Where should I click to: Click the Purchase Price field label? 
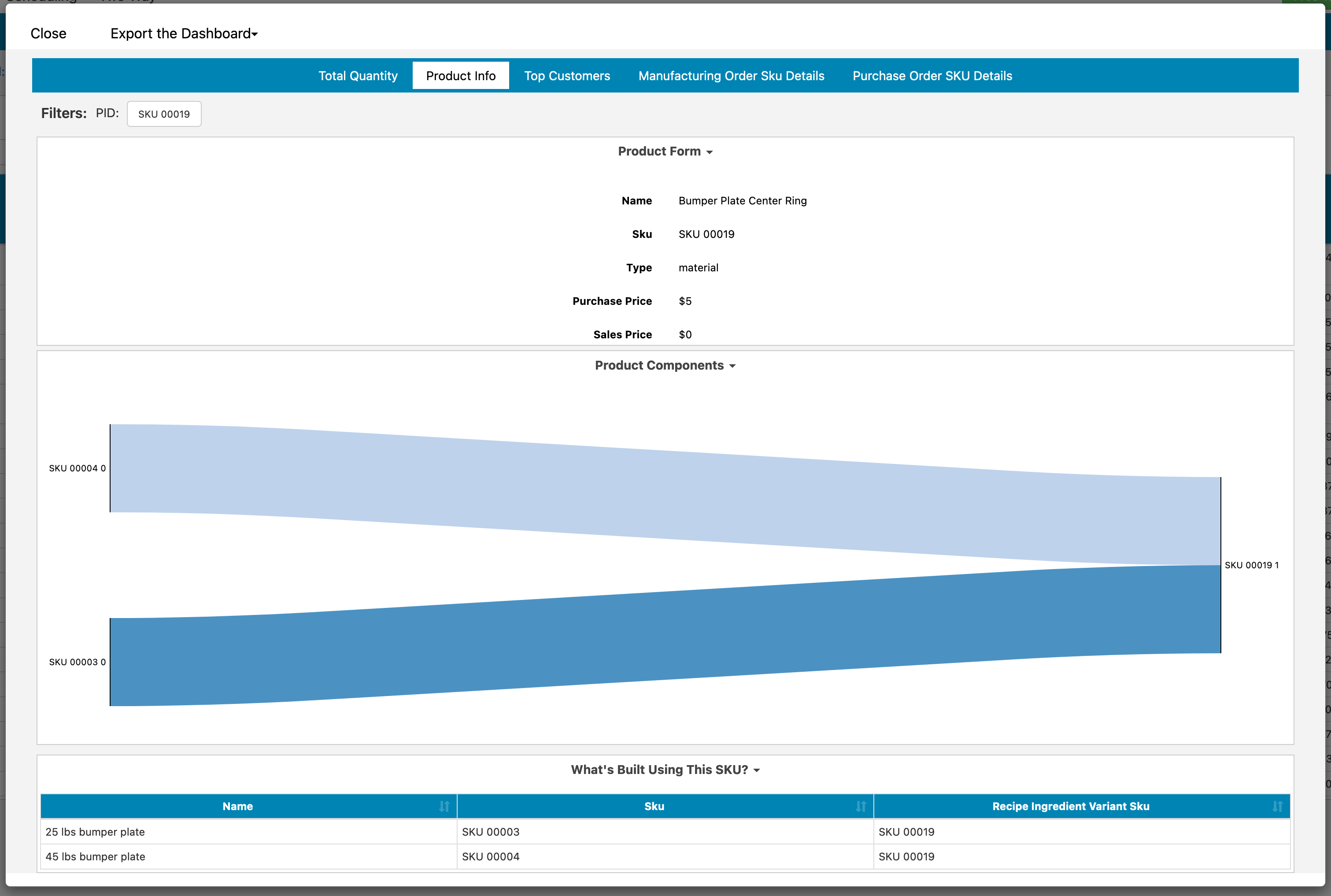coord(612,301)
